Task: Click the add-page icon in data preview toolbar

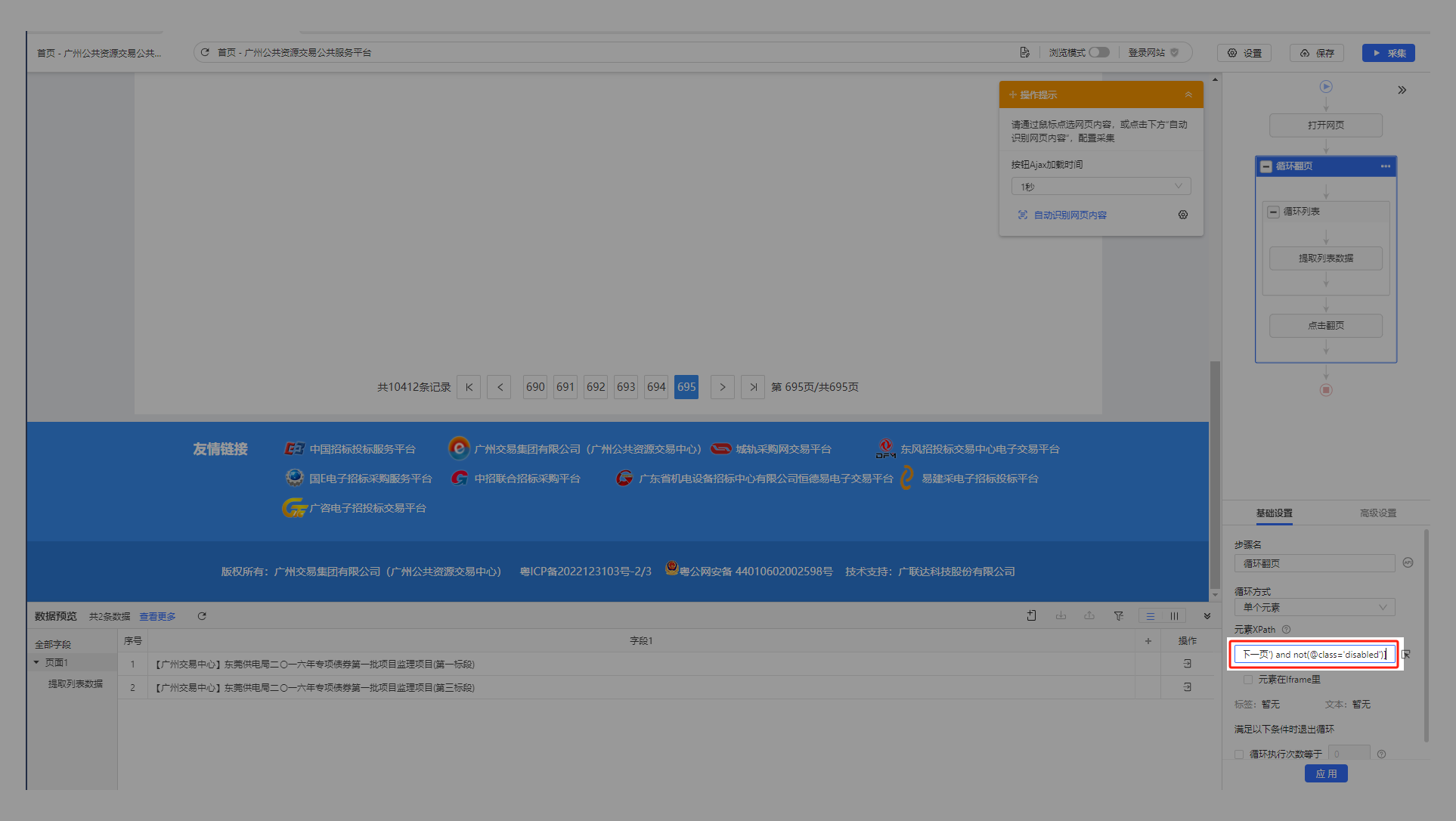Action: point(1031,616)
